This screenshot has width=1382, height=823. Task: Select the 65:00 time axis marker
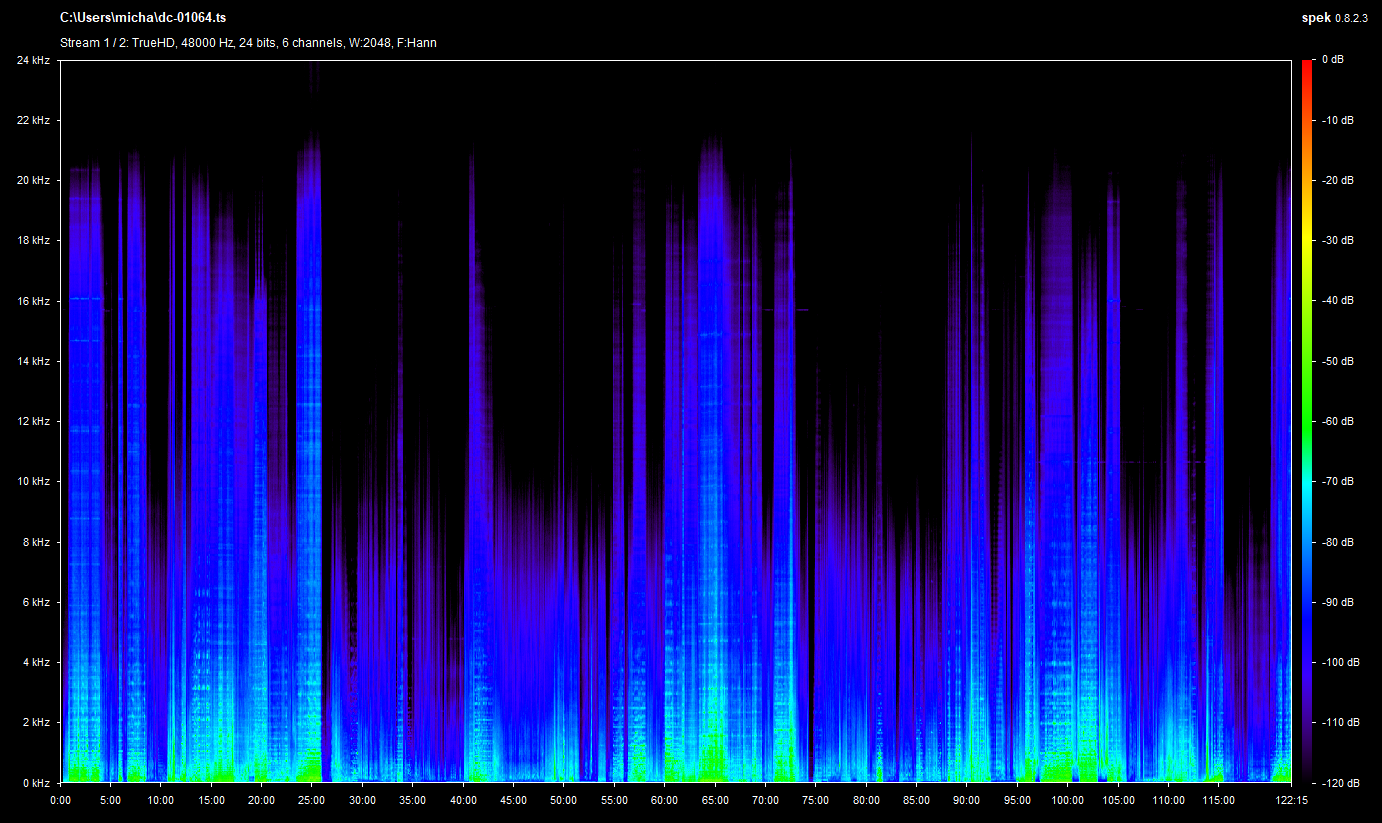714,800
